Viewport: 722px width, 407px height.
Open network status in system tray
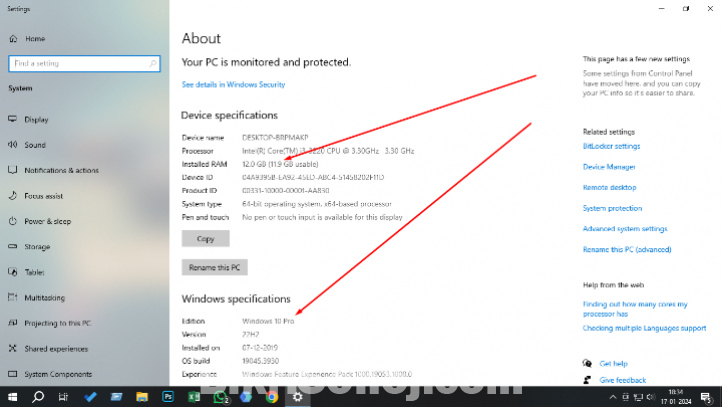(638, 397)
